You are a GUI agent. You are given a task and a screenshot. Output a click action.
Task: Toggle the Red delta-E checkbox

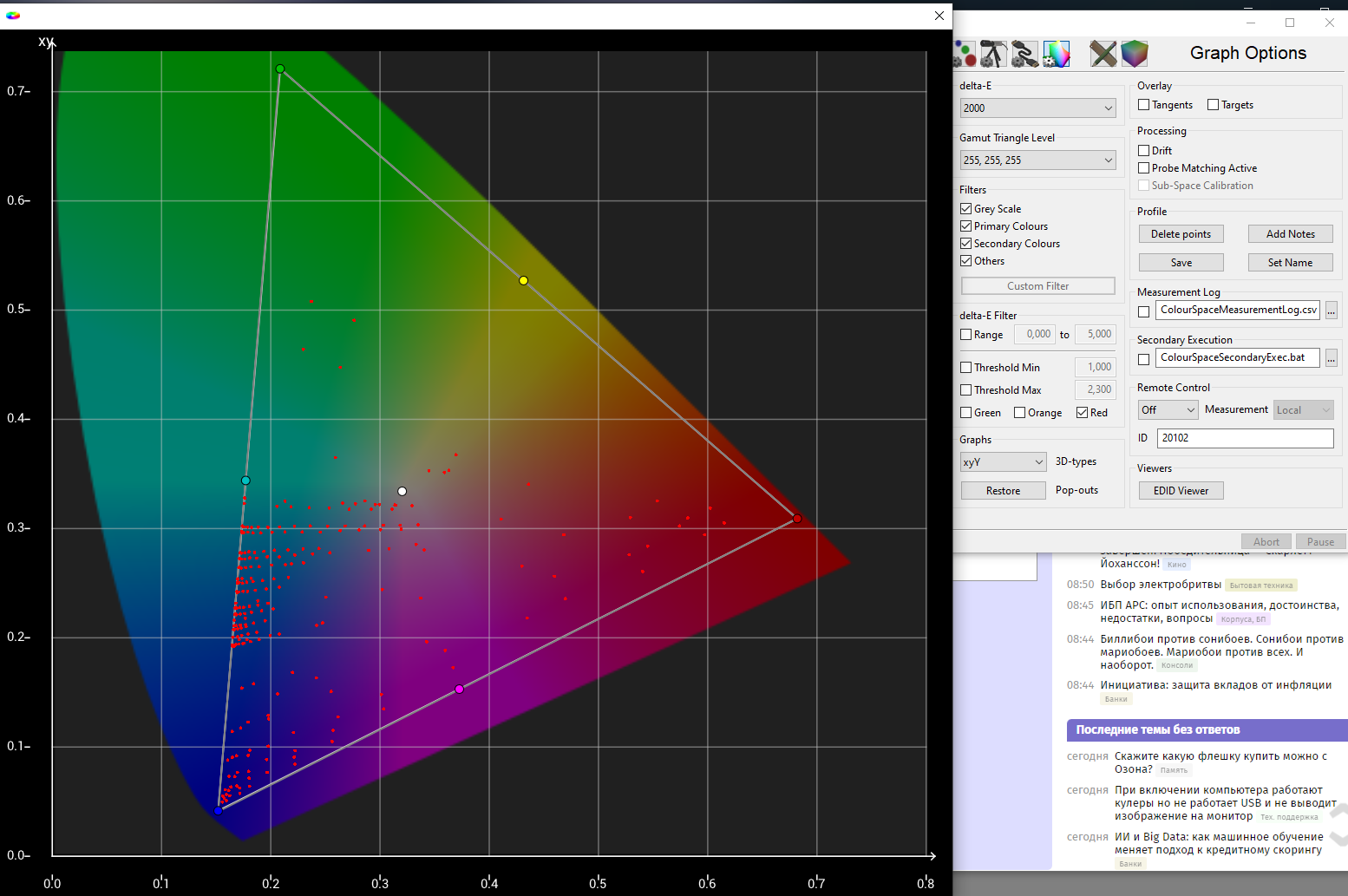(x=1083, y=413)
